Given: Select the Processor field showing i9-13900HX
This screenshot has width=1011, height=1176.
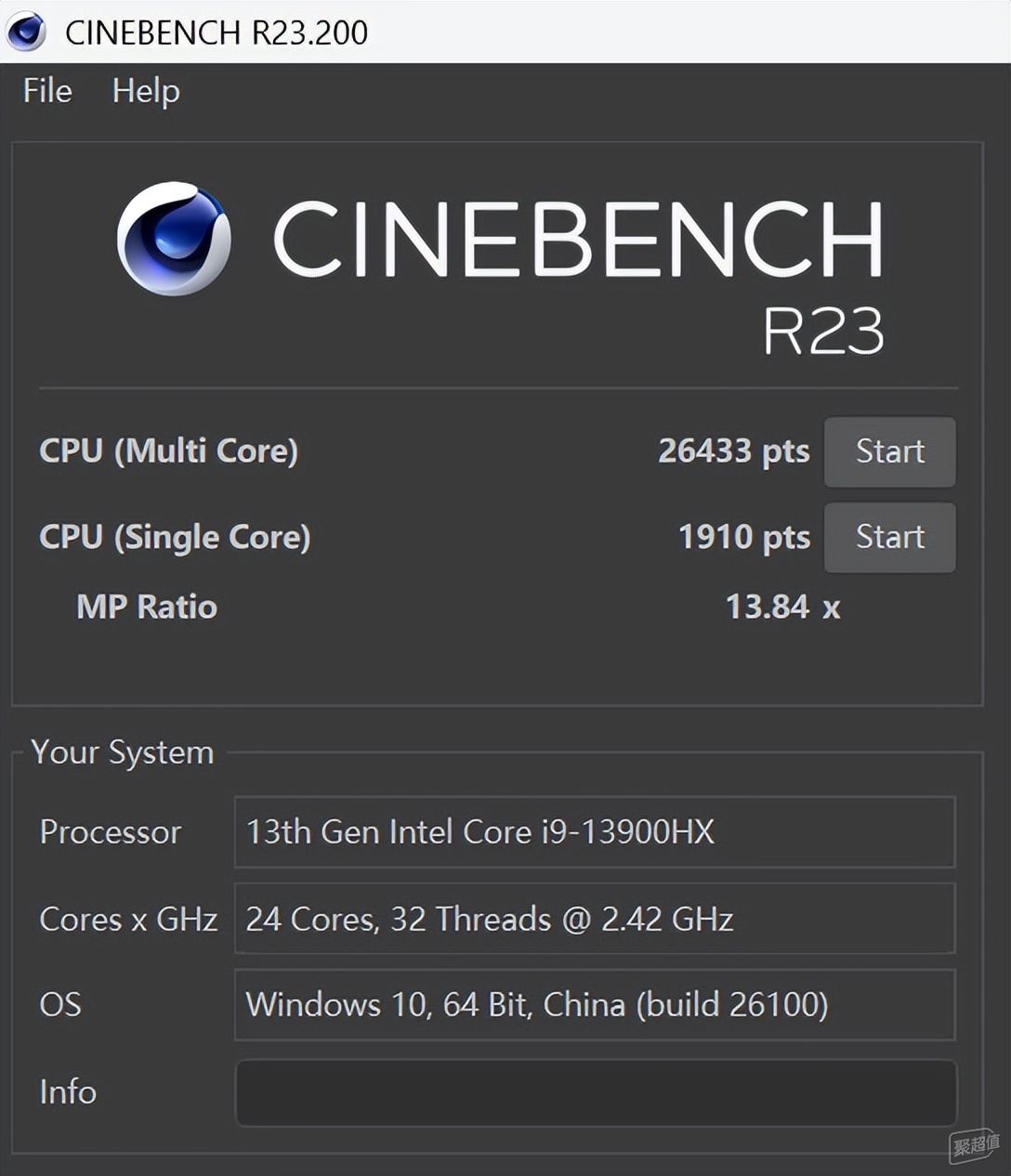Looking at the screenshot, I should [x=596, y=831].
